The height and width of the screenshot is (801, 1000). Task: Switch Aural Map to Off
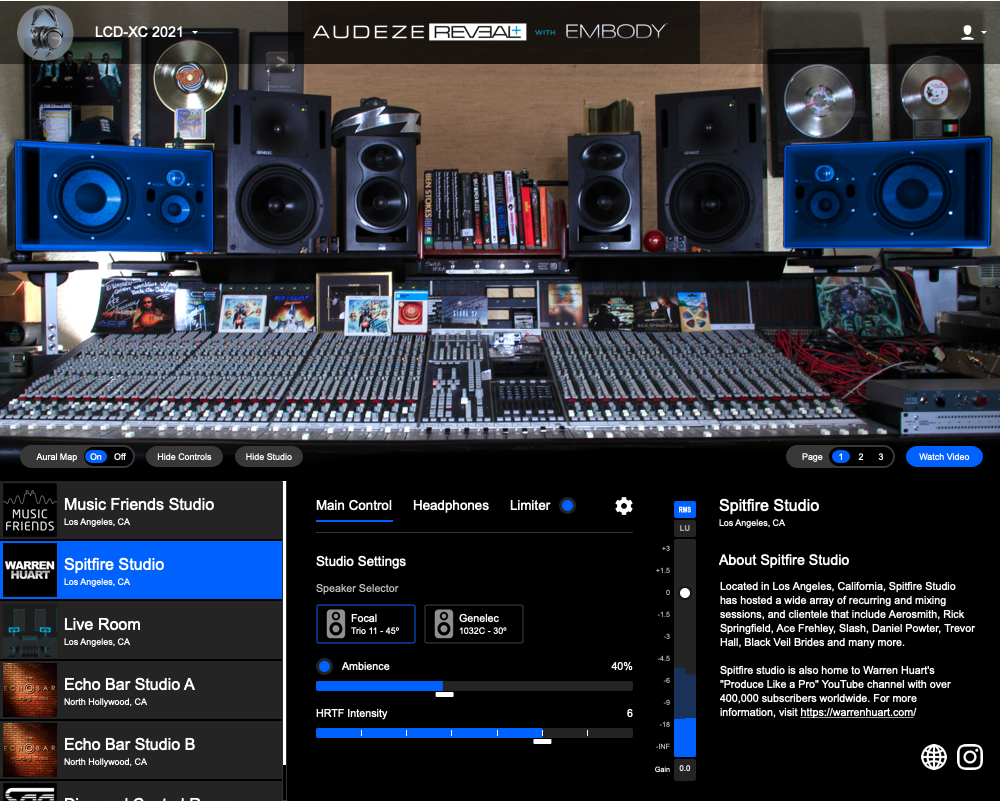[120, 457]
